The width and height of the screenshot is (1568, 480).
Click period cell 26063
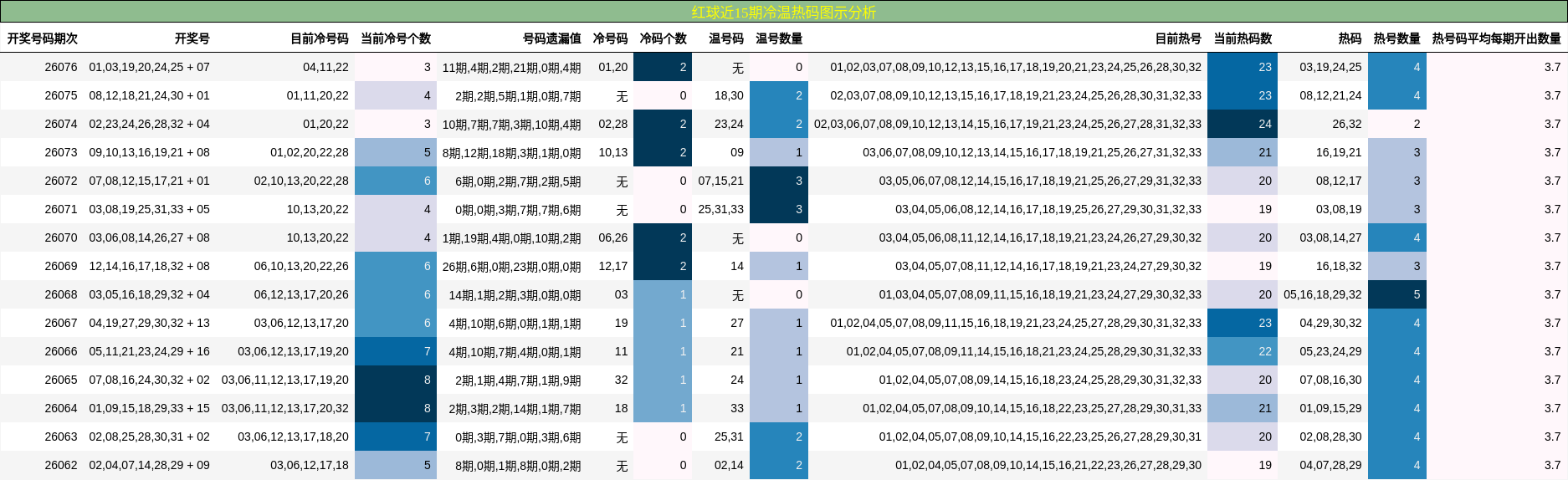(x=61, y=437)
